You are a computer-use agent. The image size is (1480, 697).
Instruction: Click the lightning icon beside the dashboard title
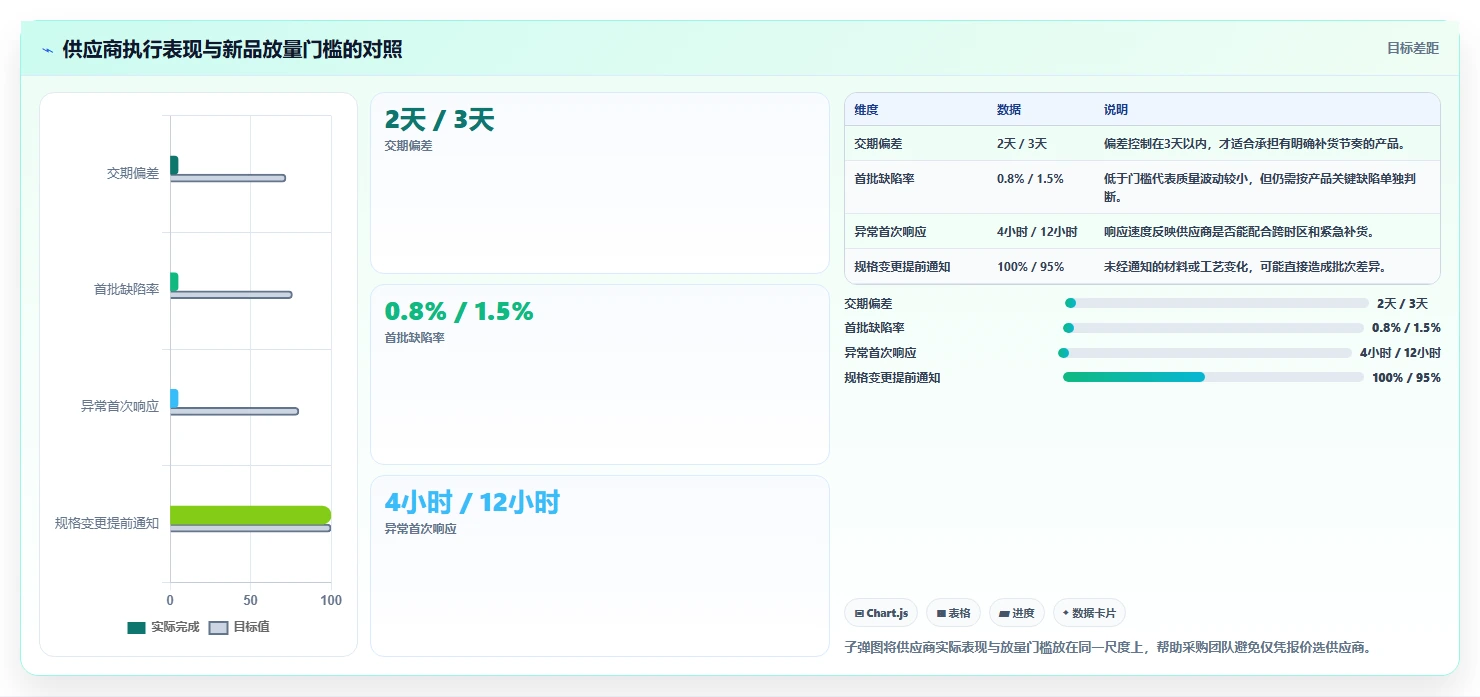point(48,50)
